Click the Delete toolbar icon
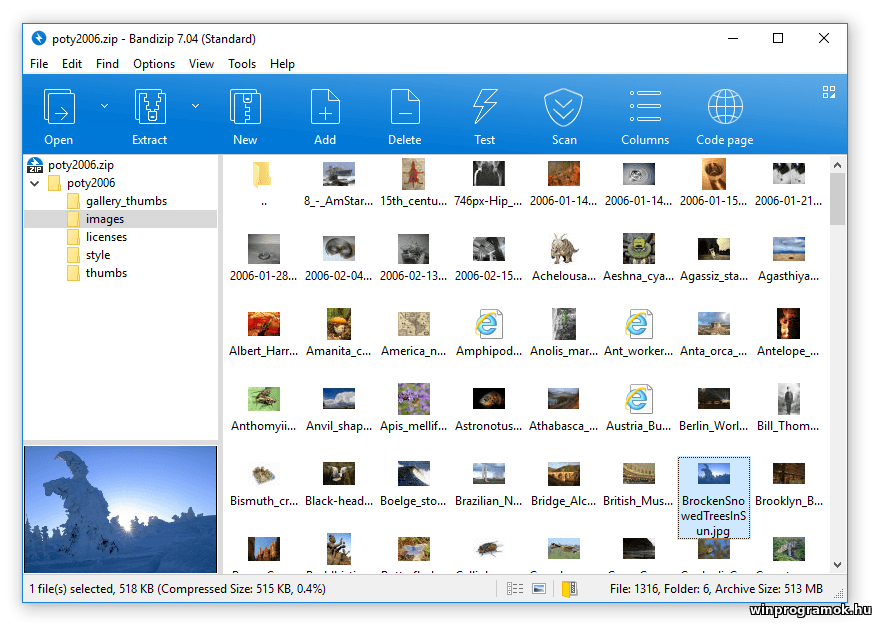Screen dimensions: 882x628 tap(405, 108)
